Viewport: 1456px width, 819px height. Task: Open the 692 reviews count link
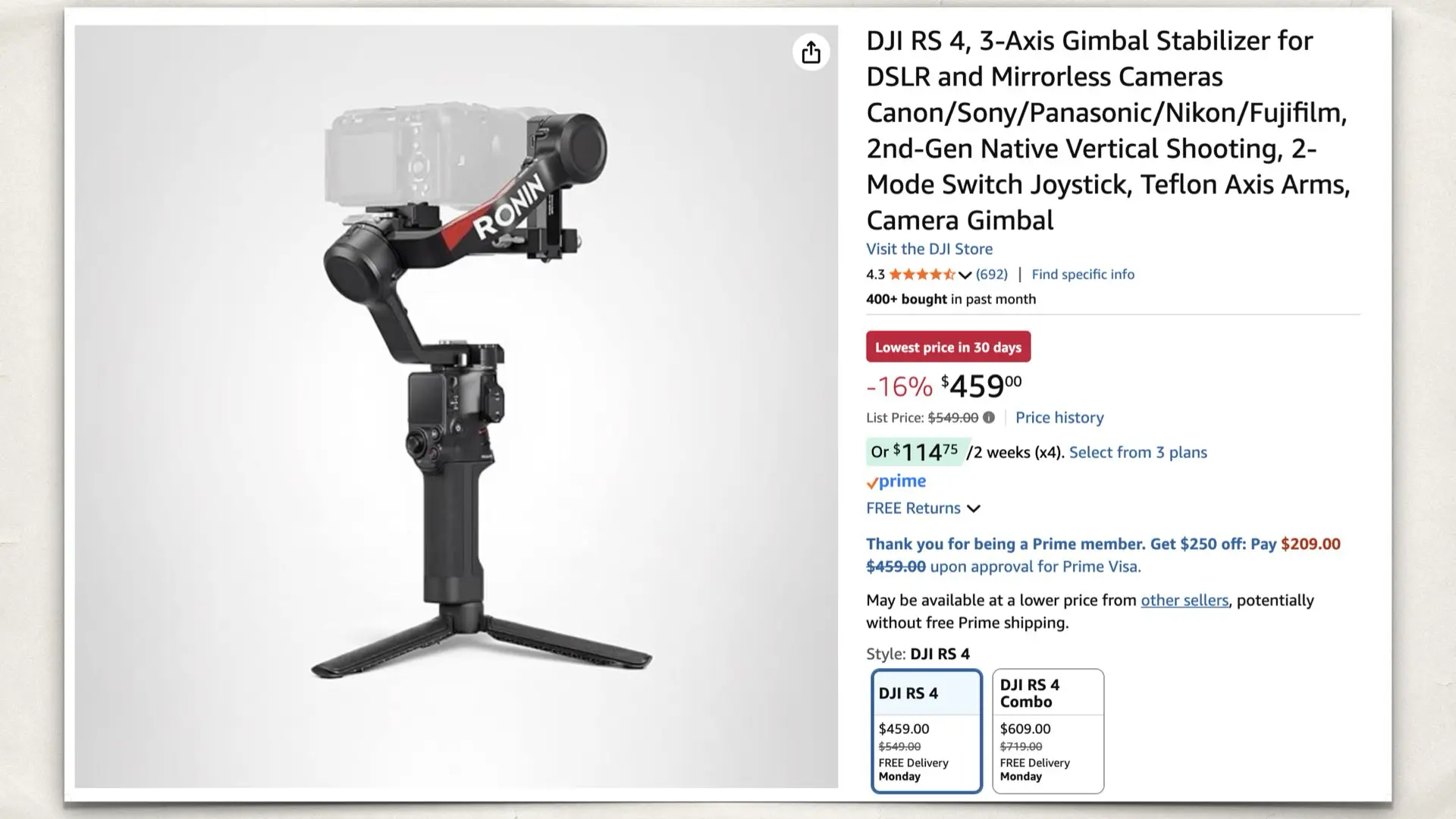(x=992, y=275)
